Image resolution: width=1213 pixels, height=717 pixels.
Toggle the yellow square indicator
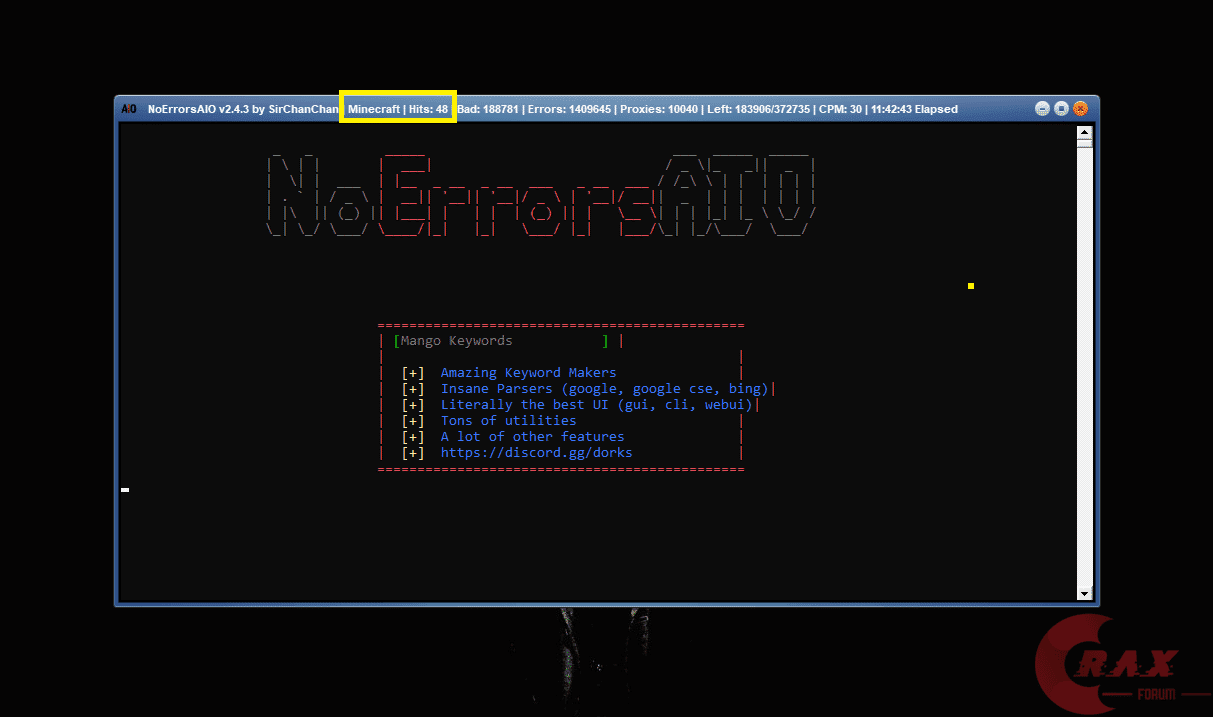970,286
